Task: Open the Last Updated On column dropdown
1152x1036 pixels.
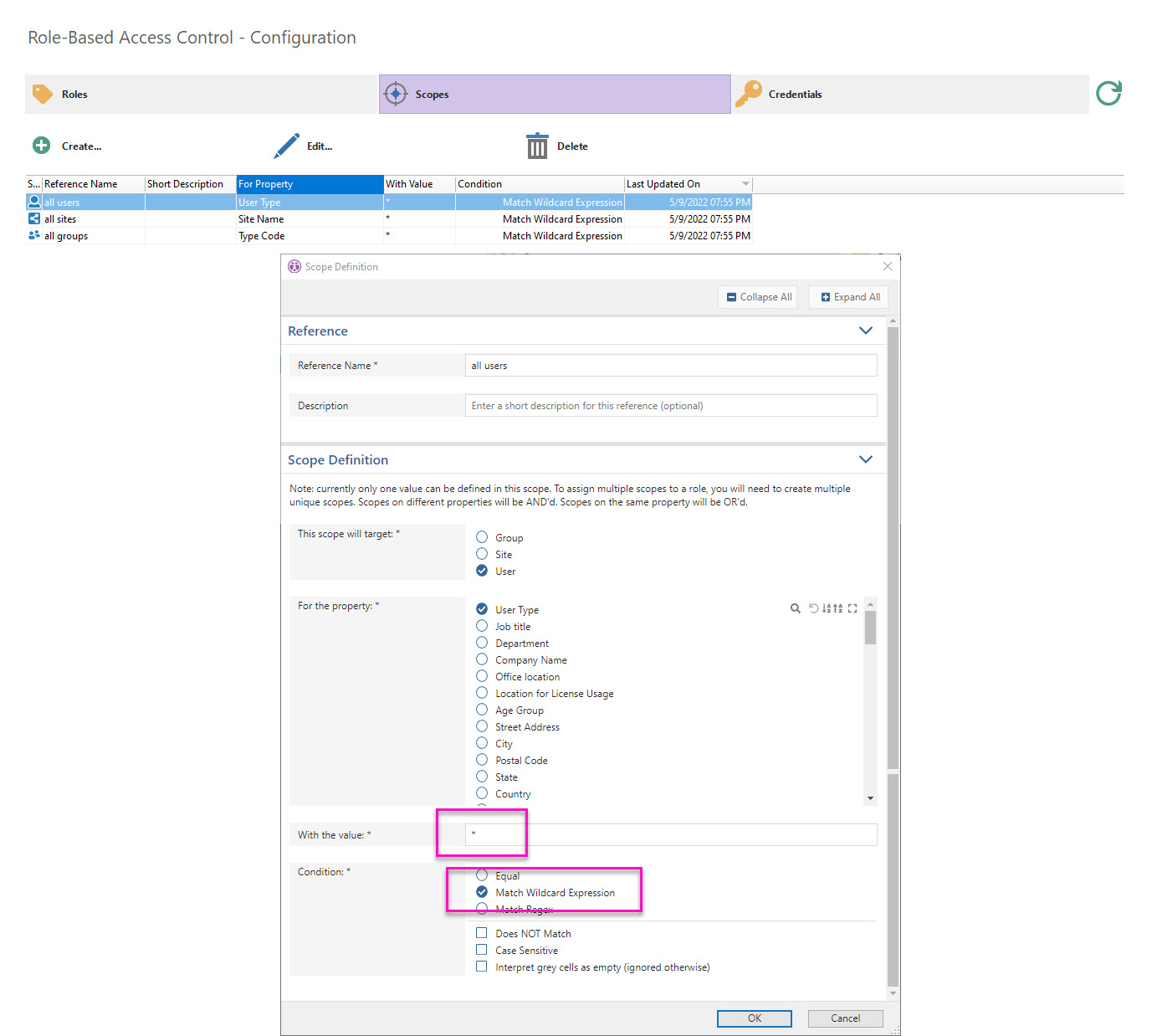Action: point(745,183)
